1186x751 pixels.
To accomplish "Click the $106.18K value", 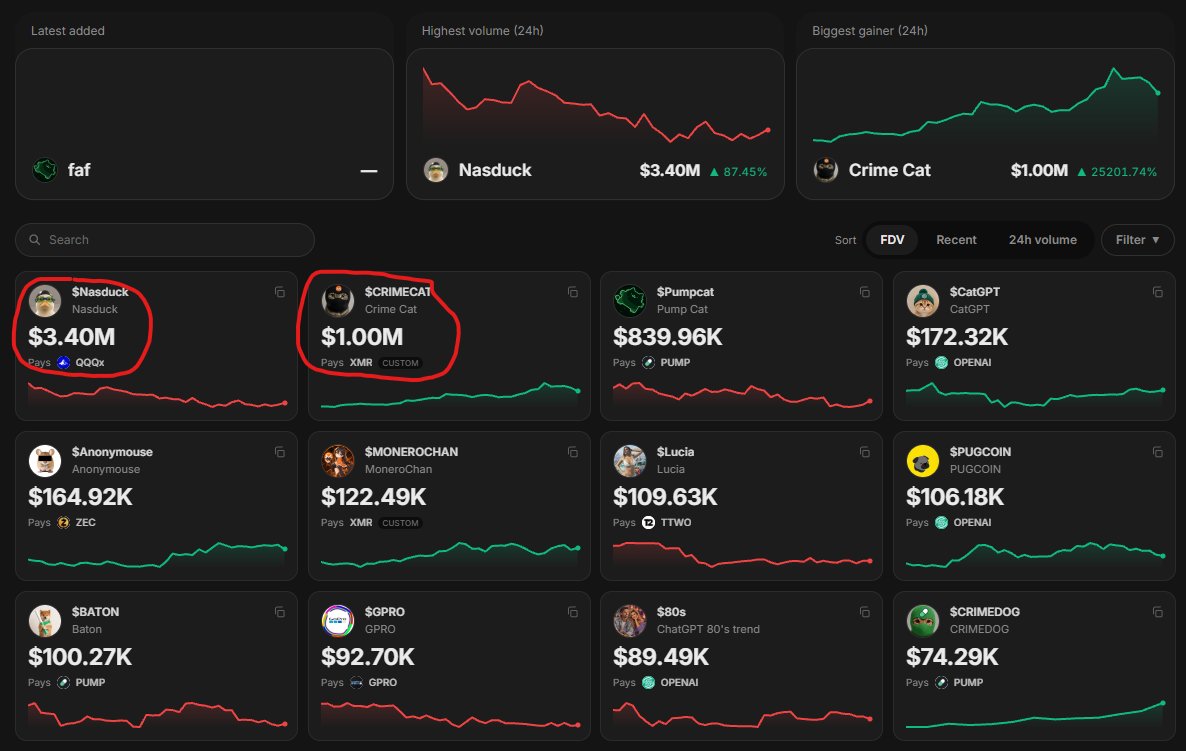I will [955, 497].
